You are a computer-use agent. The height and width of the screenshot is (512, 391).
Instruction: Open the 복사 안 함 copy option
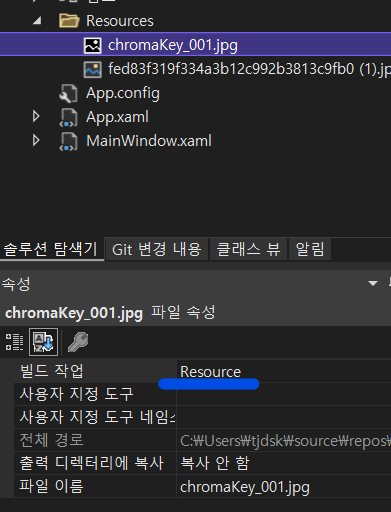tap(284, 463)
